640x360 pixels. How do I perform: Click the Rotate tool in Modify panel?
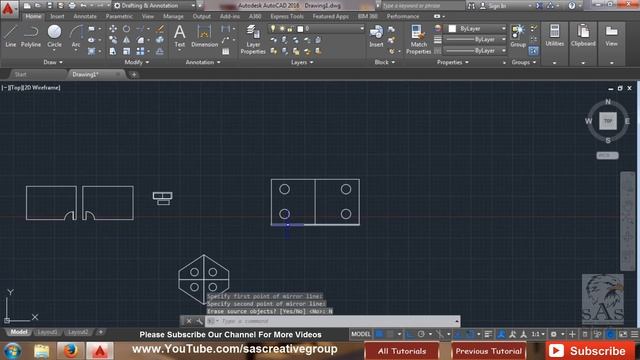tap(127, 29)
